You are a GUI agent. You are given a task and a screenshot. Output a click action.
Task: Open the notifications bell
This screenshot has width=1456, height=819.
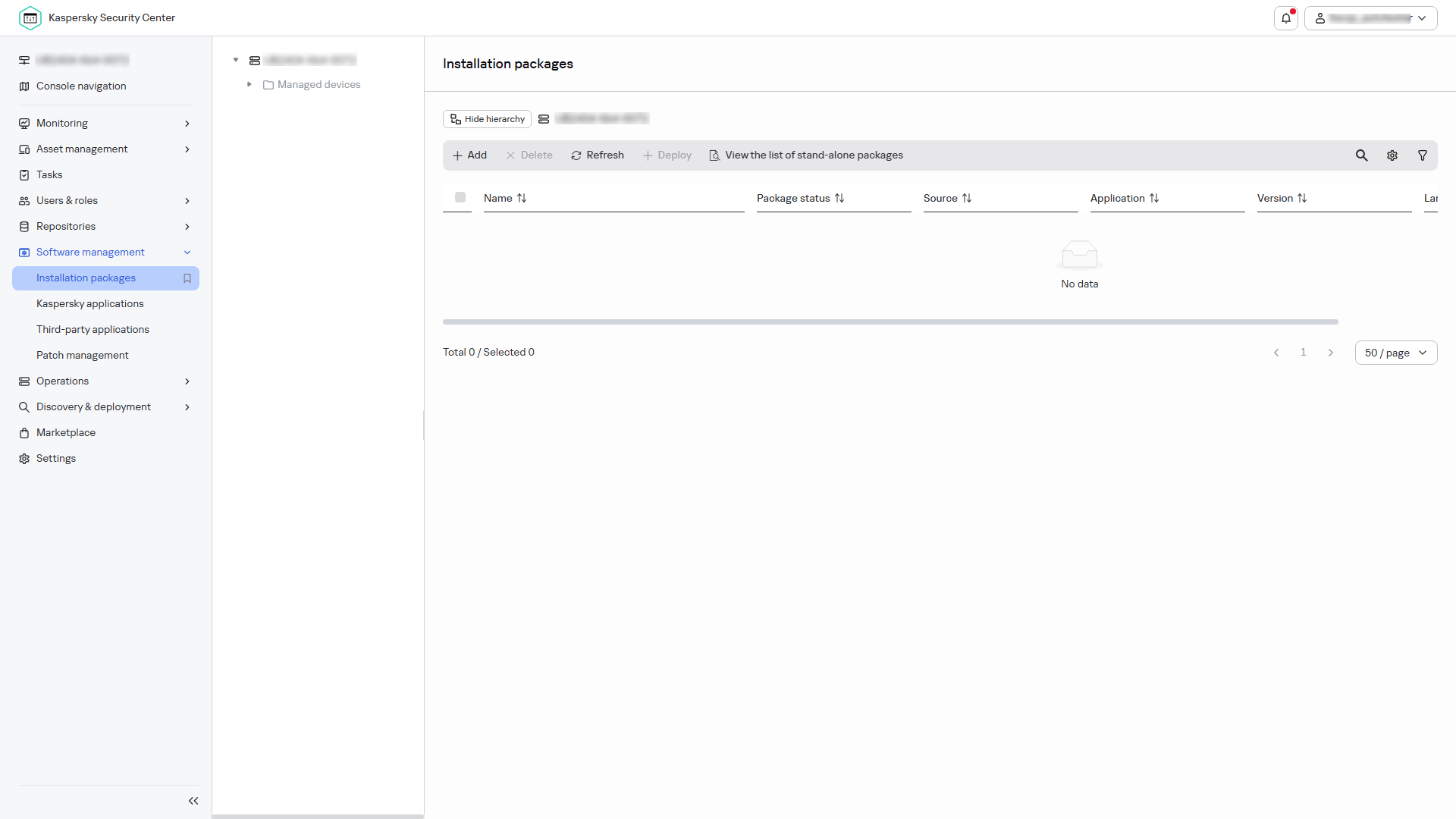[x=1286, y=18]
